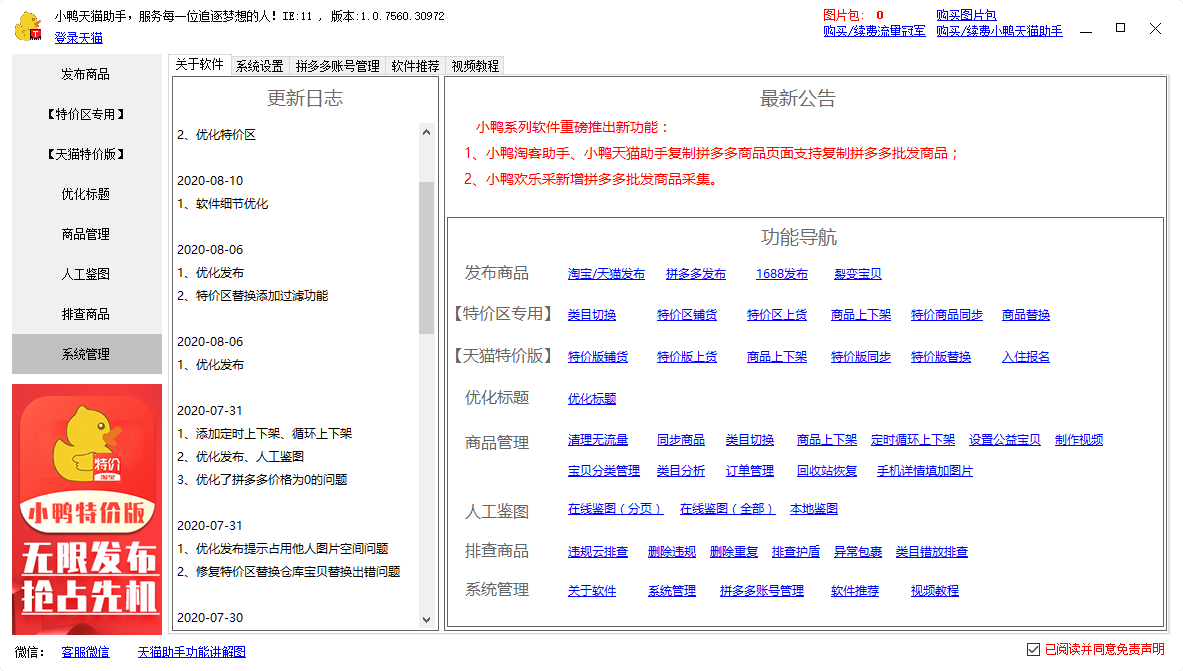This screenshot has height=671, width=1183.
Task: Select 人工鉴图 in the left sidebar
Action: pos(86,274)
